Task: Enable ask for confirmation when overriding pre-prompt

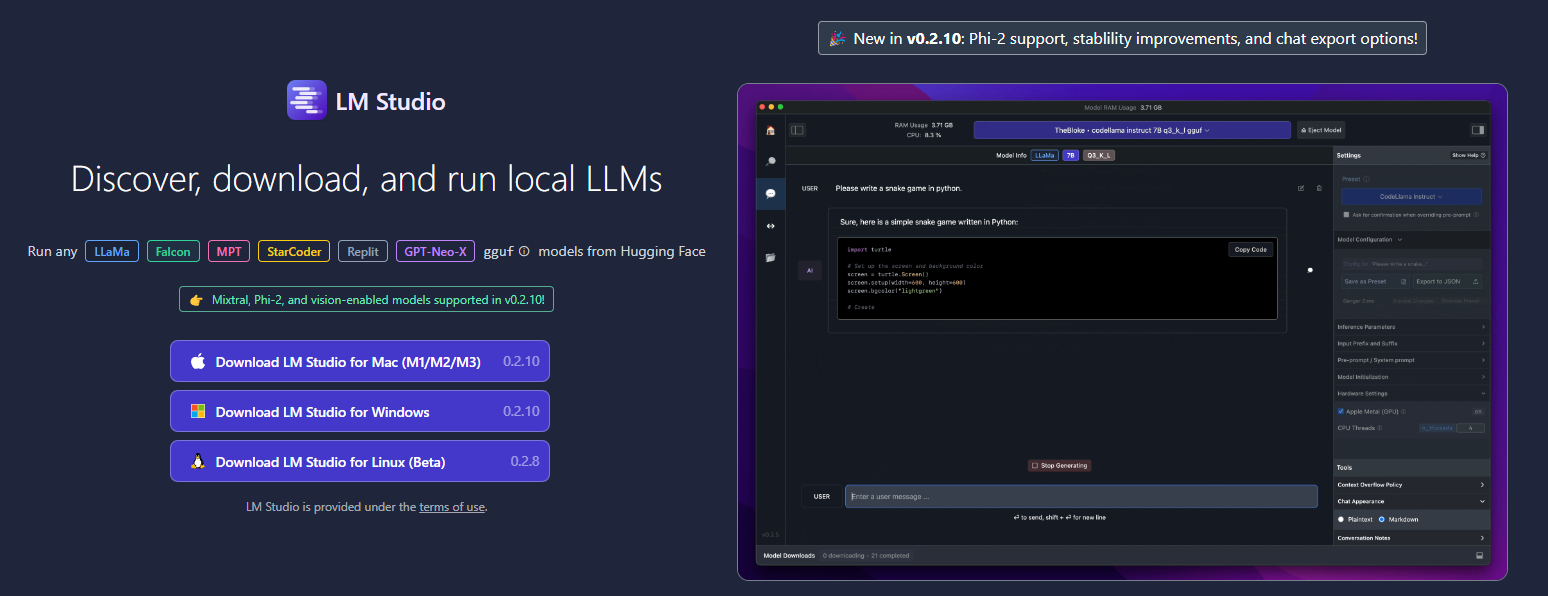Action: point(1346,214)
